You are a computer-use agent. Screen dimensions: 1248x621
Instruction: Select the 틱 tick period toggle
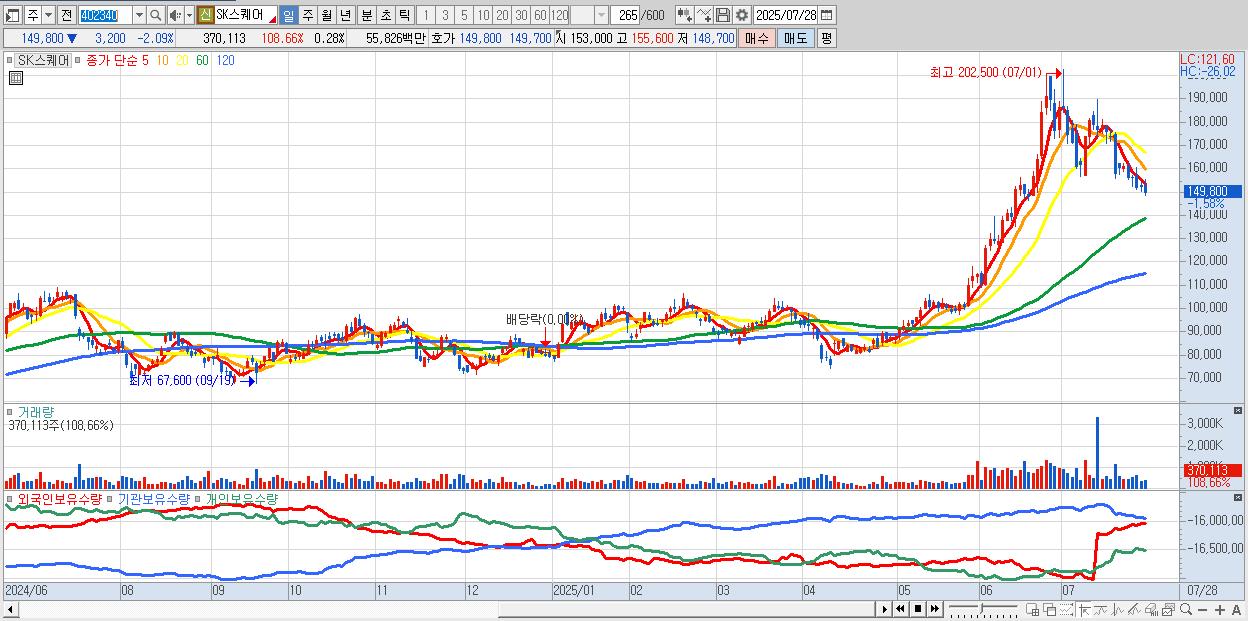404,15
